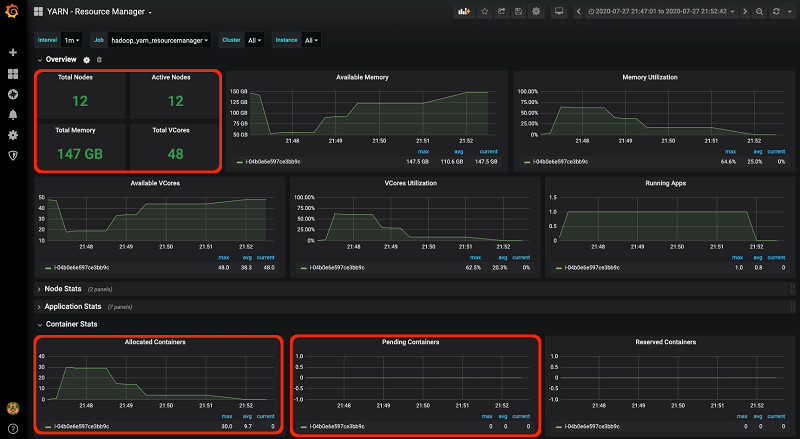Open Reserved Containers panel title menu

coord(665,342)
